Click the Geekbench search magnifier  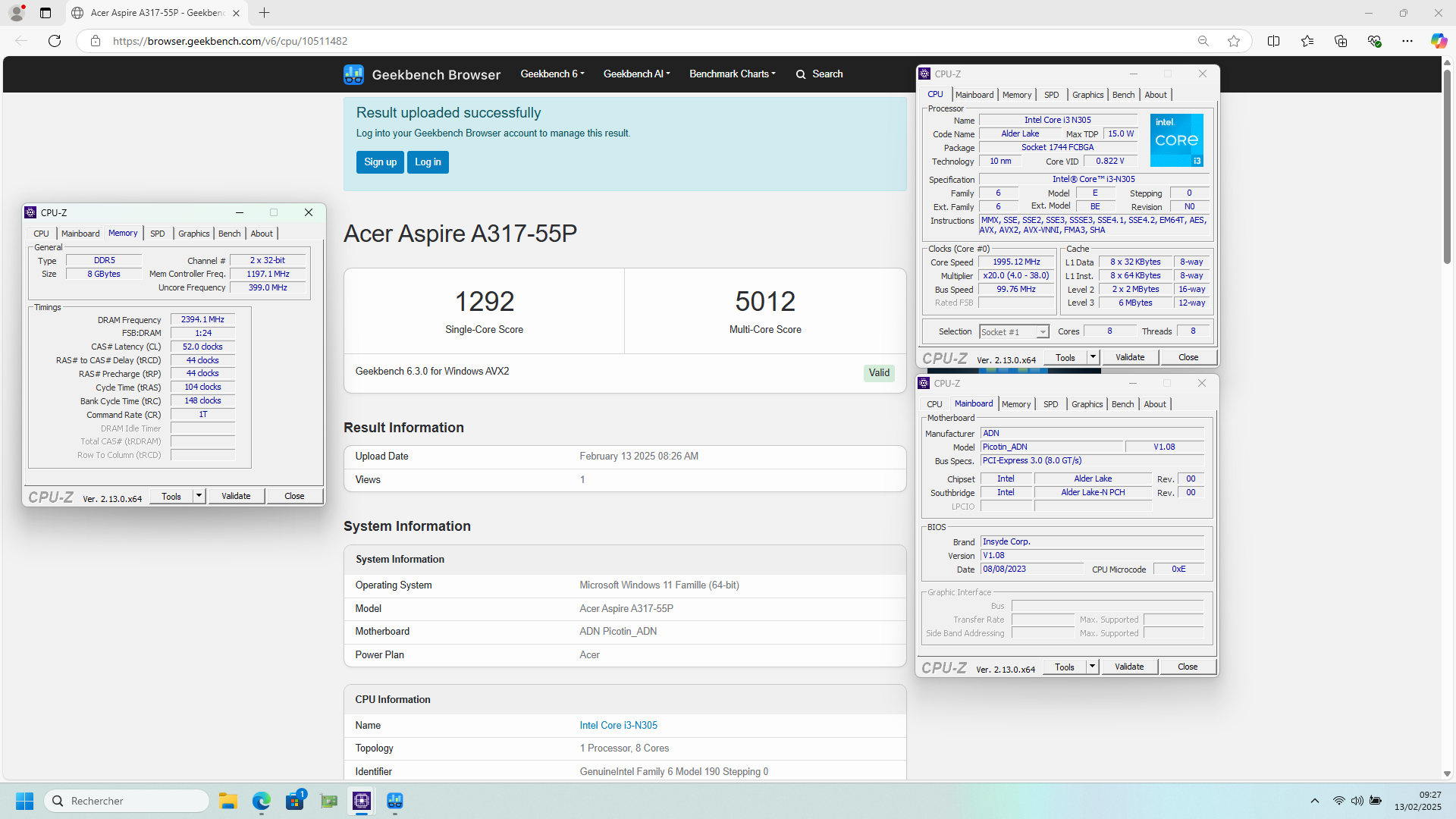[x=800, y=74]
